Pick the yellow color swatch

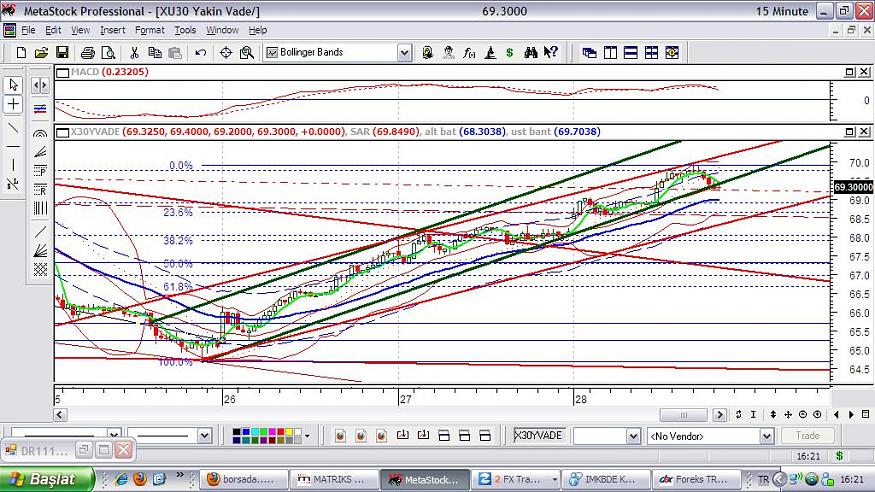pos(289,432)
